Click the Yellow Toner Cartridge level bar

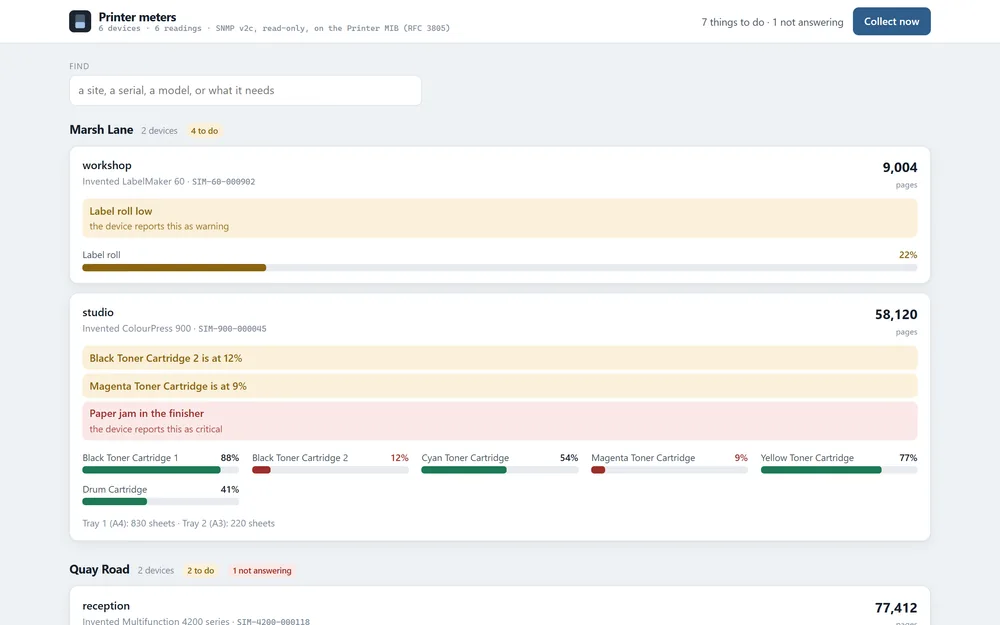839,470
